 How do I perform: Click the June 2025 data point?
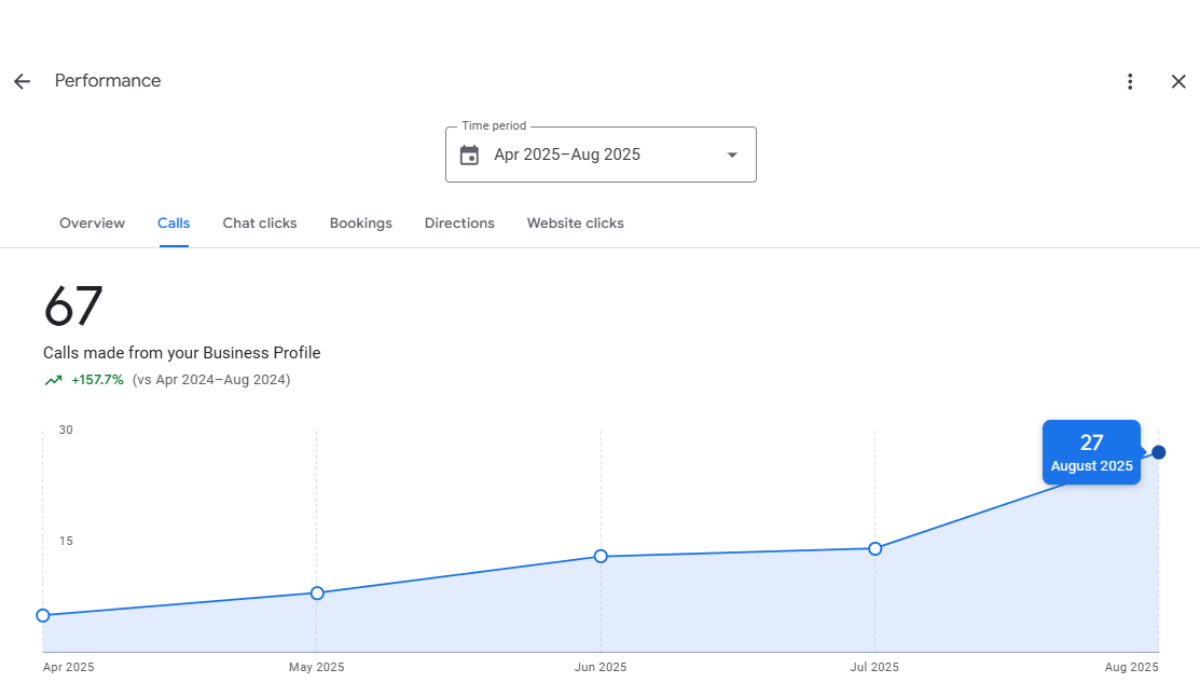click(x=601, y=556)
